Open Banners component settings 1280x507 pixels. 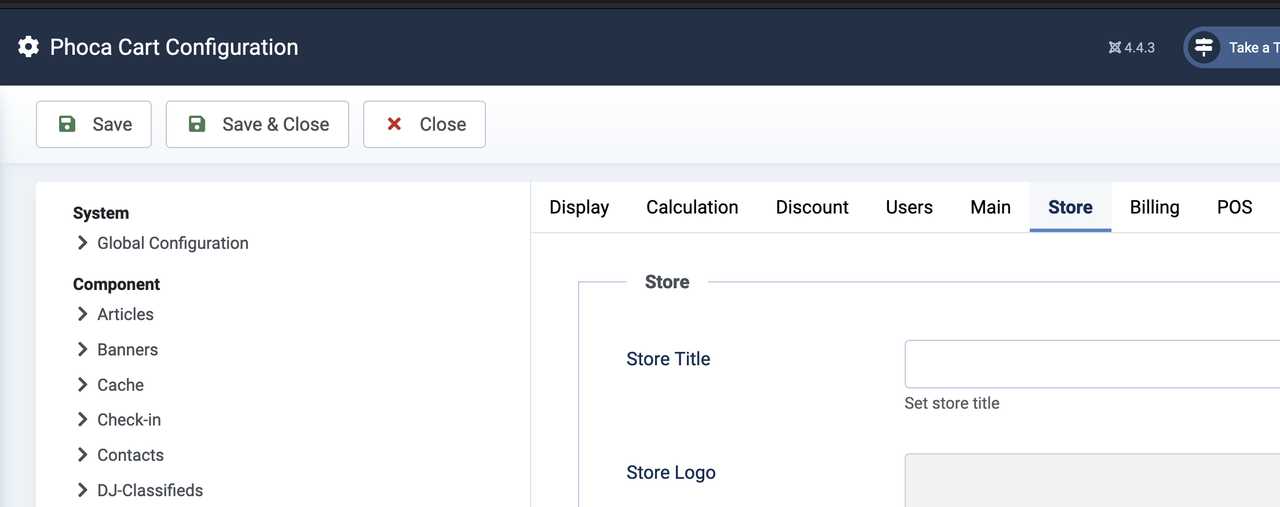tap(127, 349)
